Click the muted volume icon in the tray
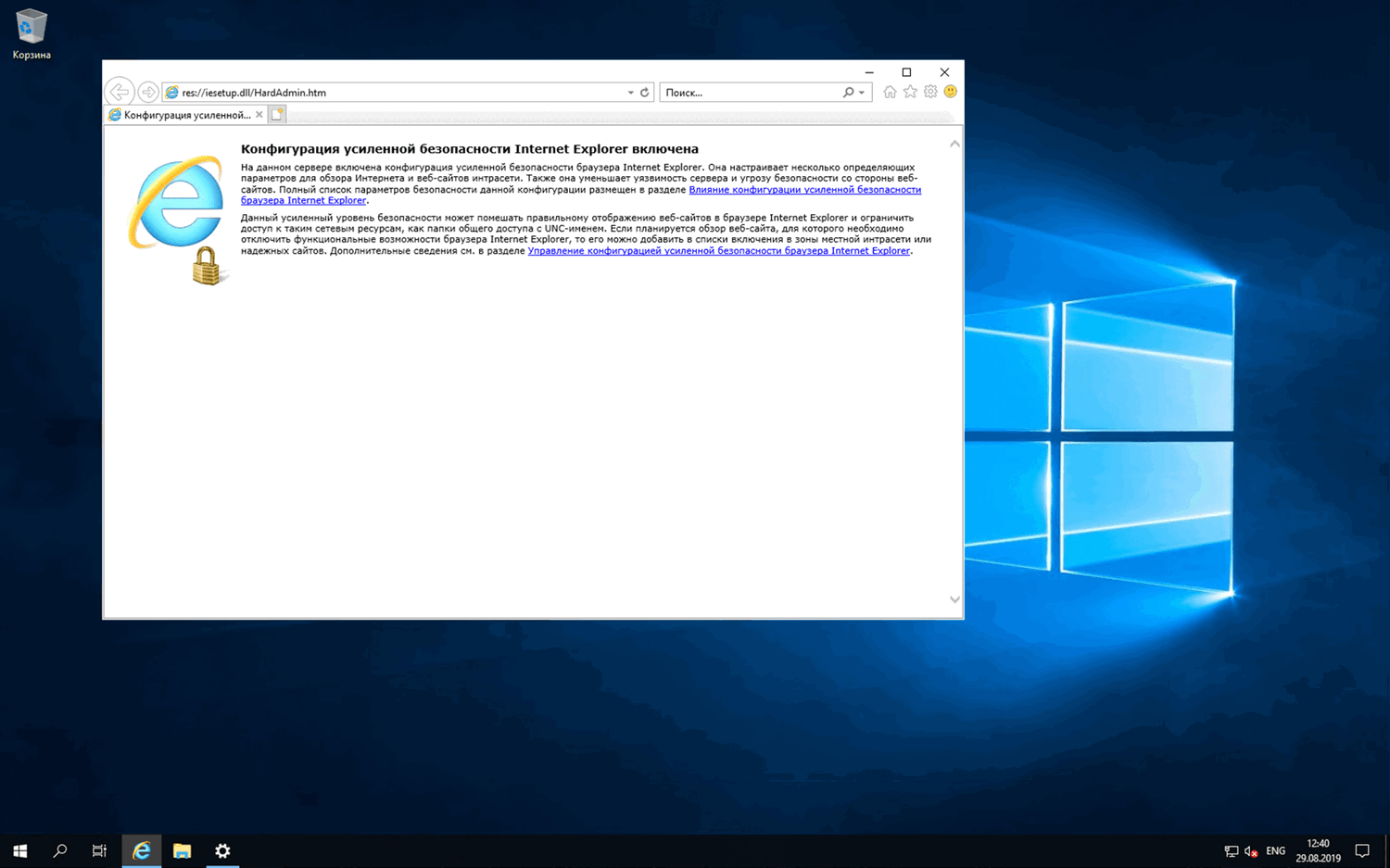Image resolution: width=1390 pixels, height=868 pixels. (1251, 851)
